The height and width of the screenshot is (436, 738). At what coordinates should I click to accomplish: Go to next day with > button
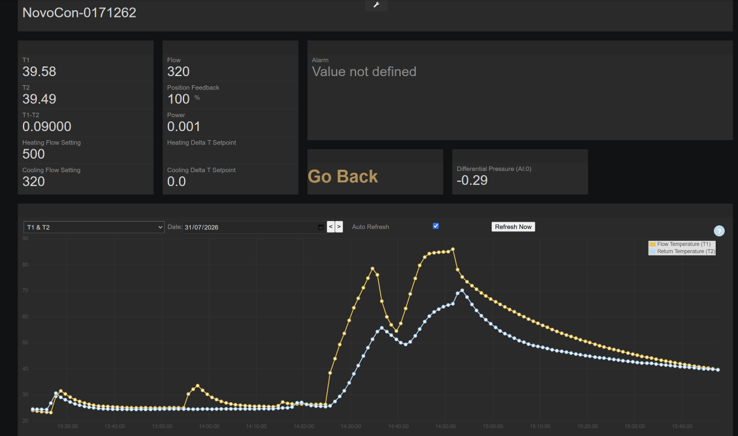(339, 227)
